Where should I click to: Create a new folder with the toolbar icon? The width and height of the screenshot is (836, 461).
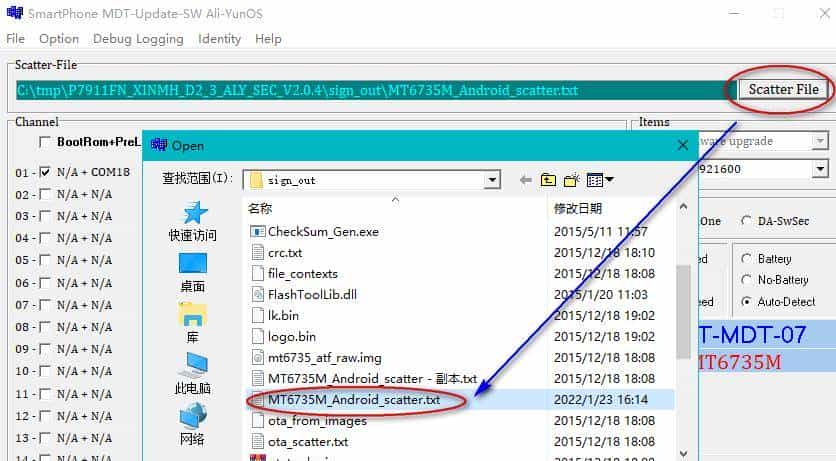[x=572, y=180]
